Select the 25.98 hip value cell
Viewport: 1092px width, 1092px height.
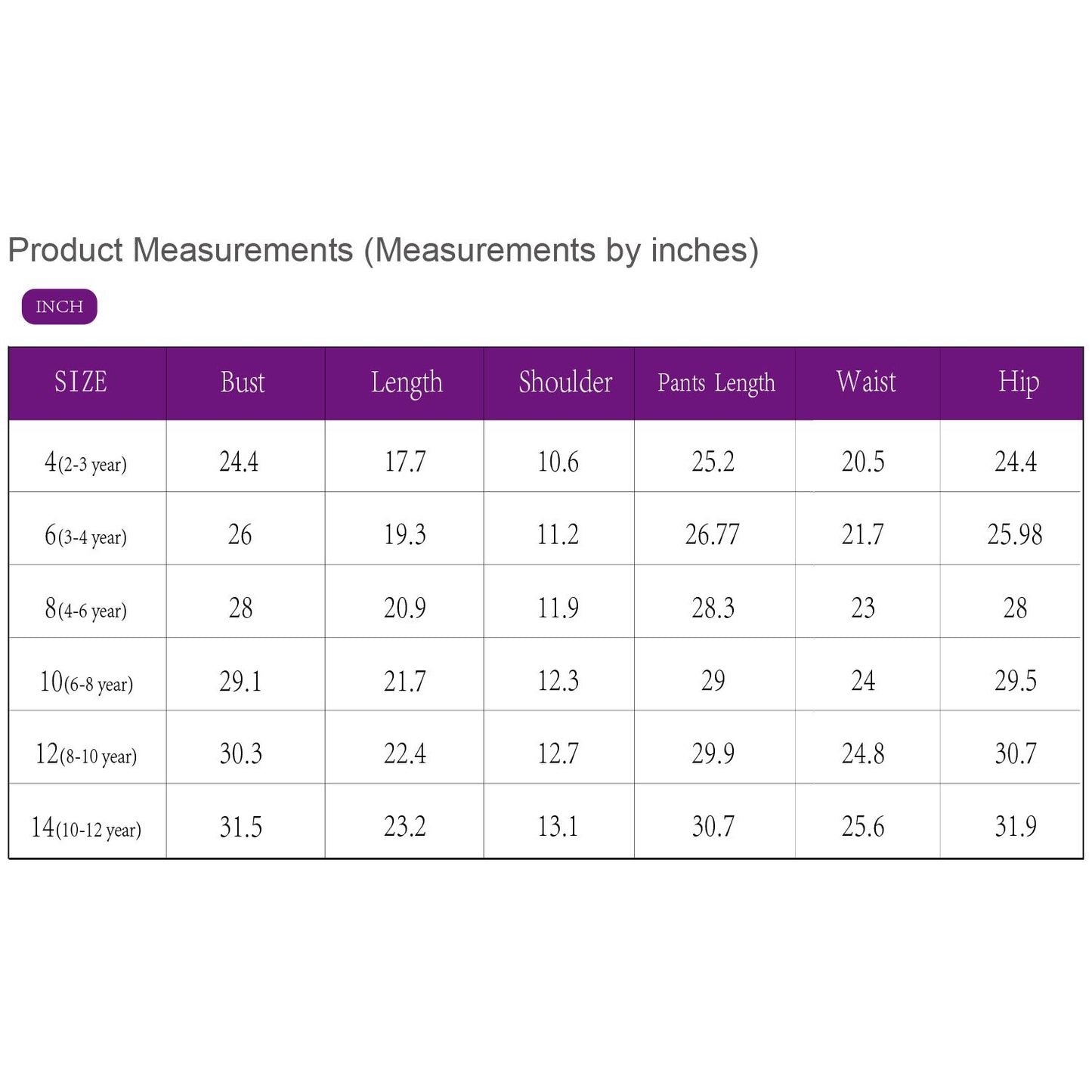tap(1014, 535)
